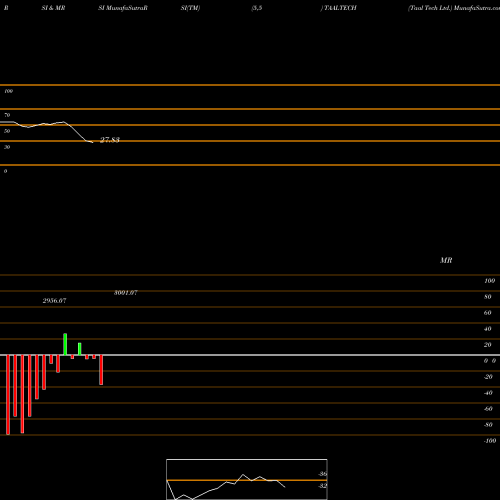Click the RSI axis label 70
The height and width of the screenshot is (500, 500).
(7, 115)
